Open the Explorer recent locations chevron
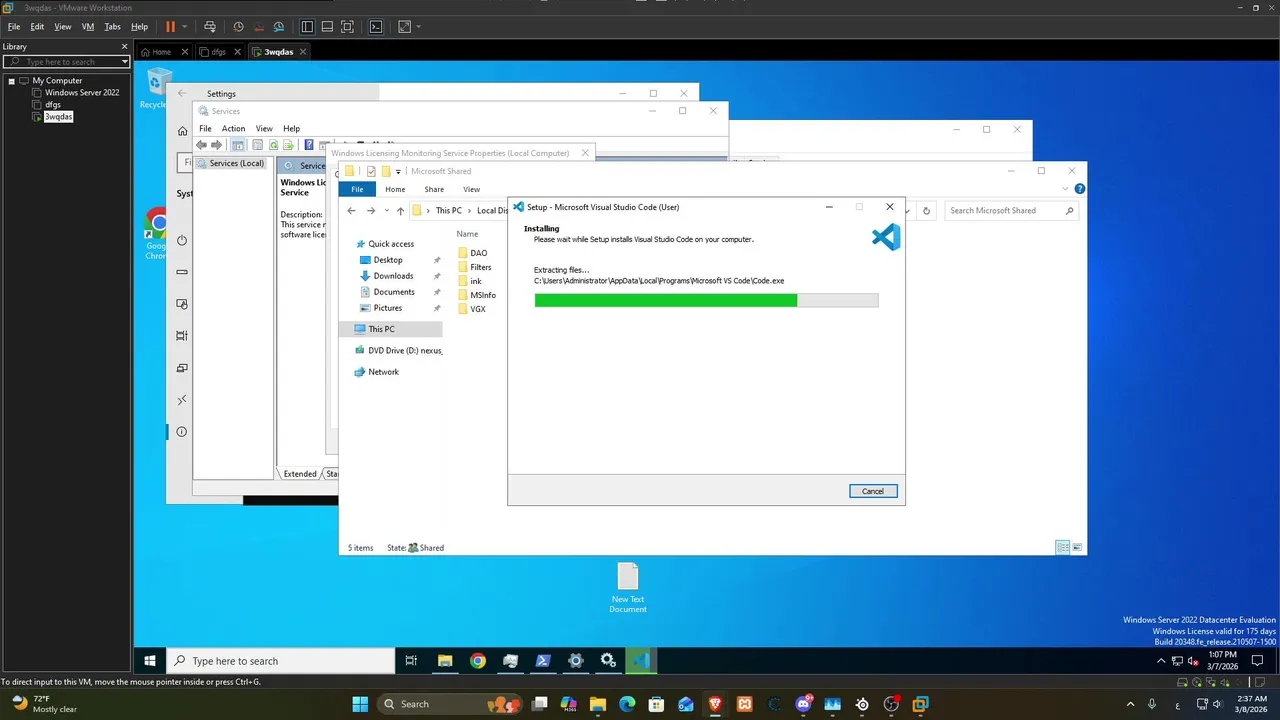 (387, 211)
